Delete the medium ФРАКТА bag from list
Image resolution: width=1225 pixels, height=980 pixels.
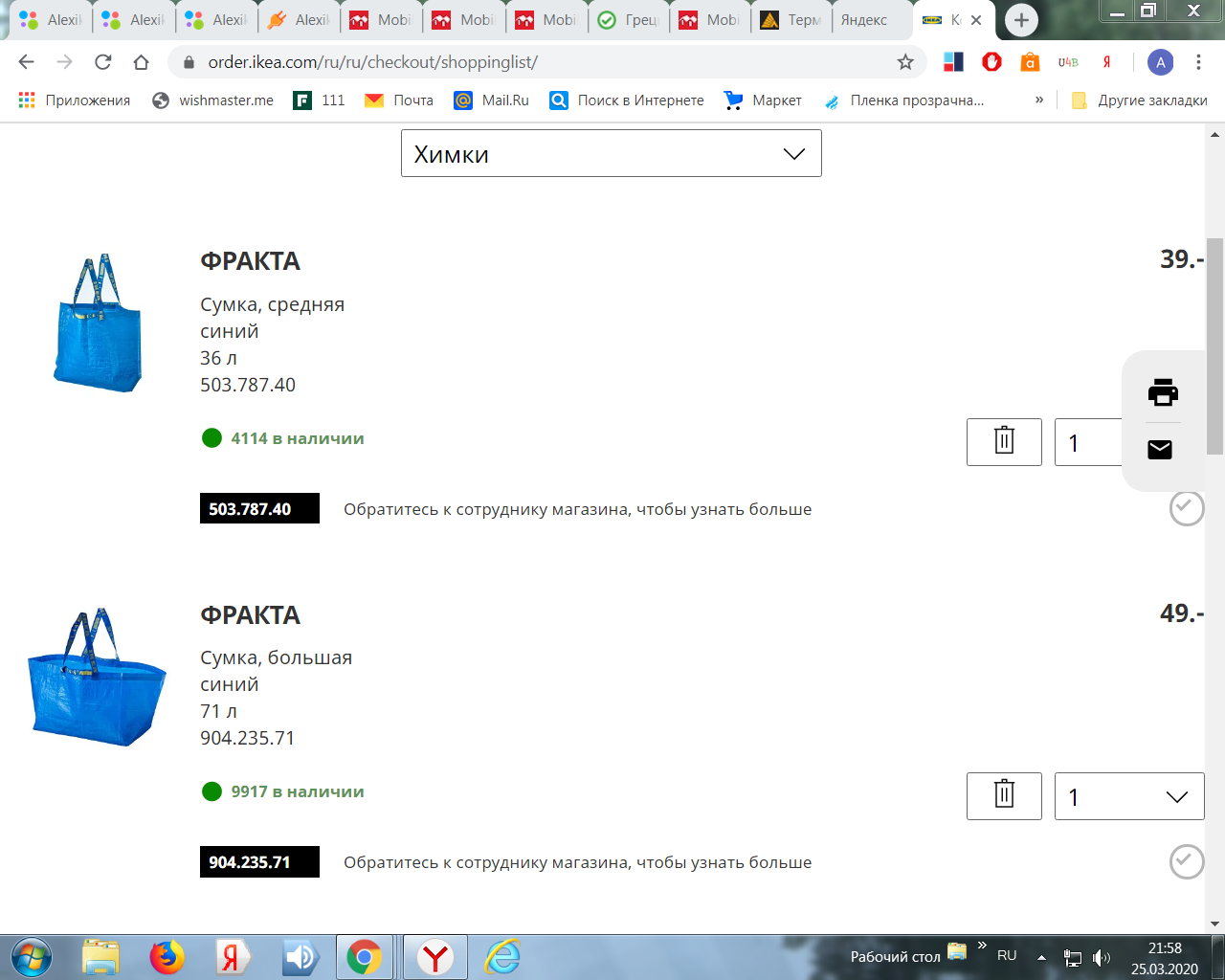[1004, 442]
